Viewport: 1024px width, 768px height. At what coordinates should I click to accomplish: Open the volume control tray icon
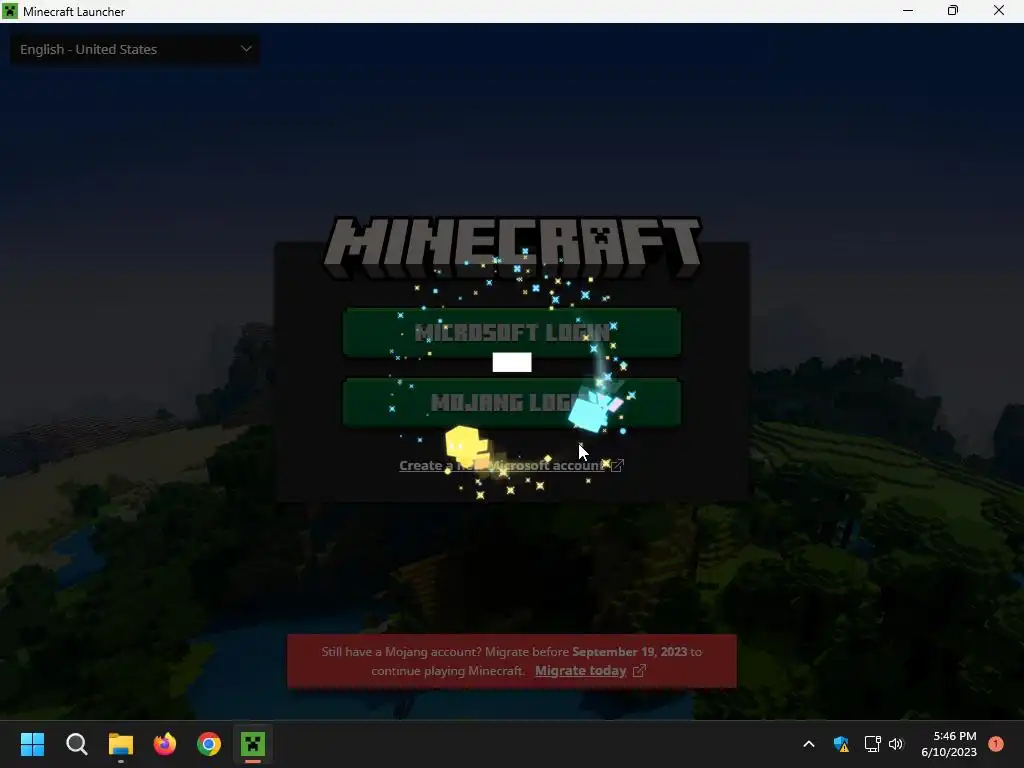click(896, 744)
